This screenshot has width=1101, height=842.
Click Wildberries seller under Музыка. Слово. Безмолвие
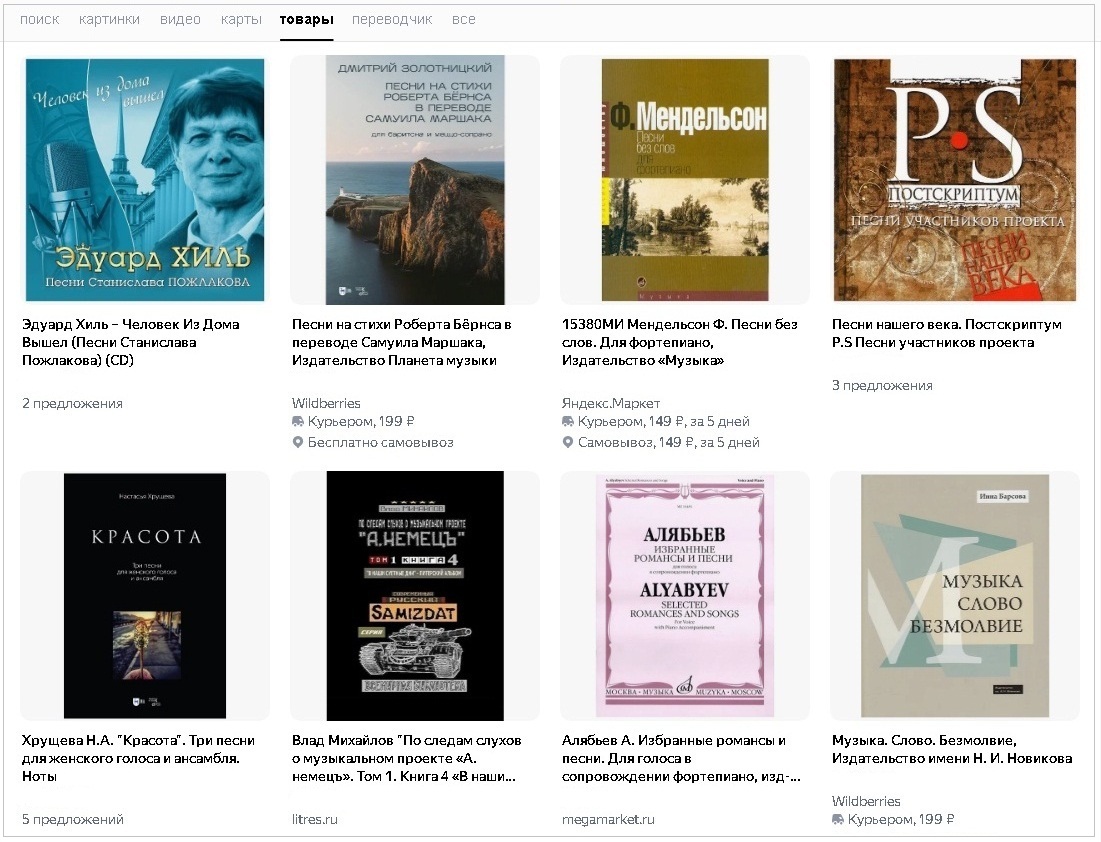[866, 801]
